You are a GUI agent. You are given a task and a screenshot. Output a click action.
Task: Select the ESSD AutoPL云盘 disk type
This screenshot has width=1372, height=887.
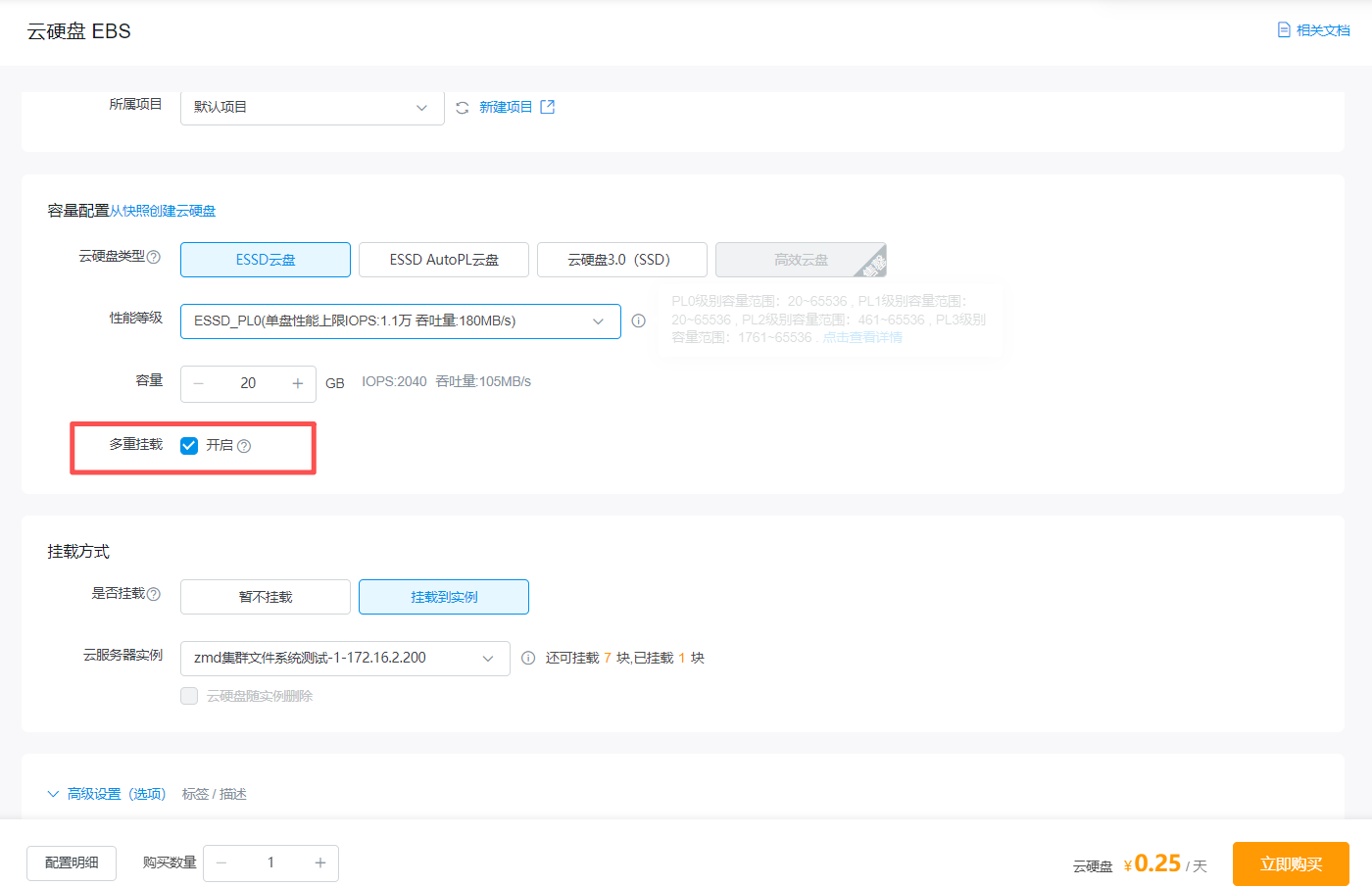coord(444,260)
